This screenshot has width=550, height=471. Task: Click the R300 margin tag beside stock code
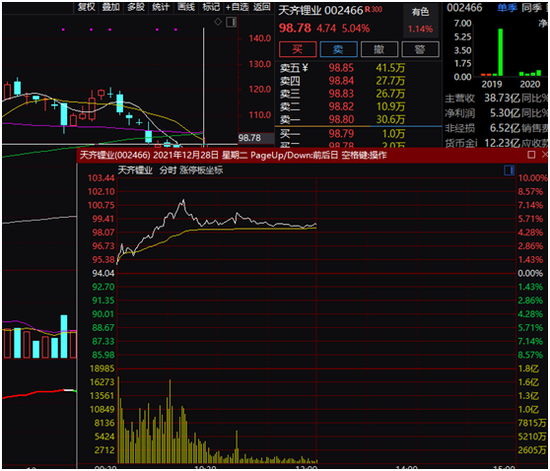pos(374,9)
